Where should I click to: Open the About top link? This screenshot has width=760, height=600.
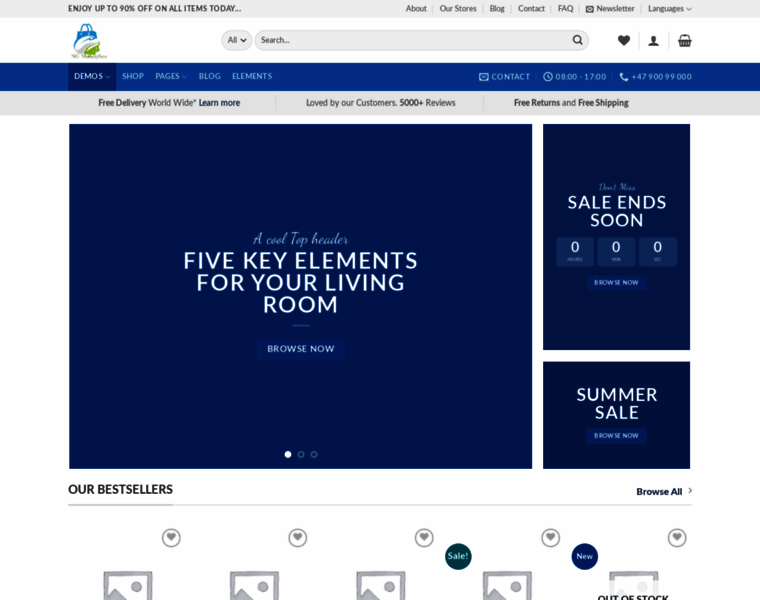coord(416,9)
